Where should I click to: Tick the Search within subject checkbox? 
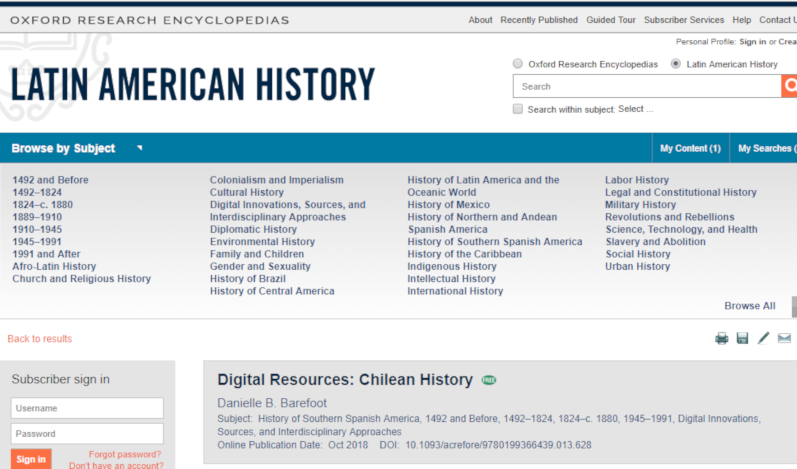tap(517, 109)
